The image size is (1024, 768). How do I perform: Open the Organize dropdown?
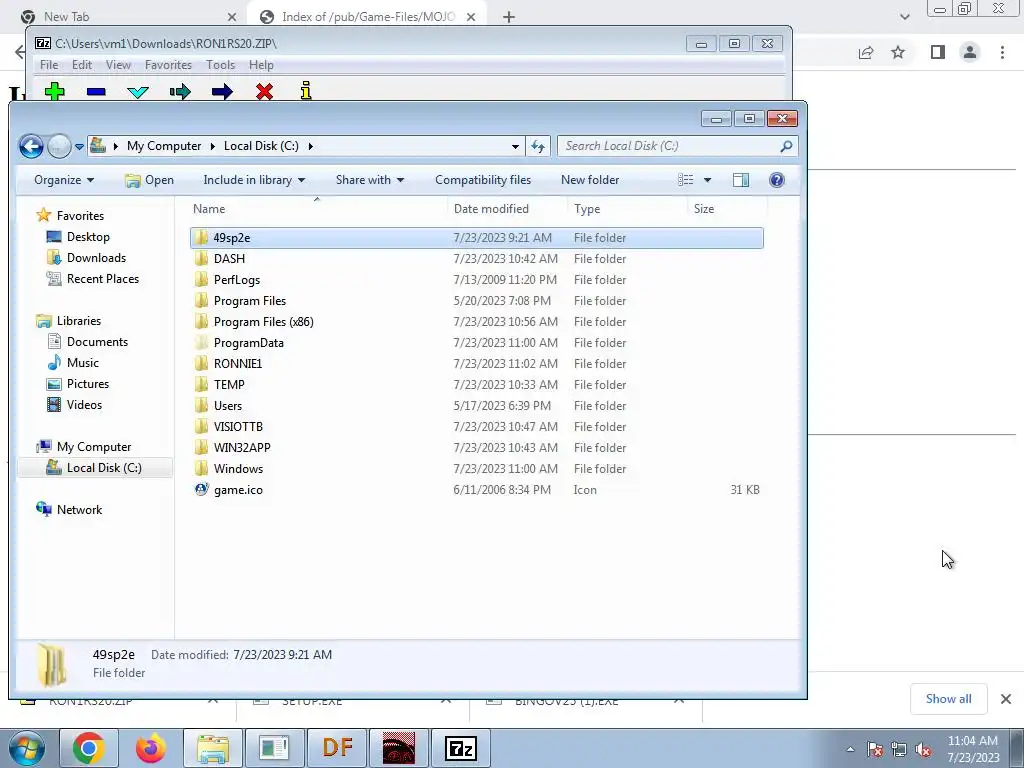point(63,180)
